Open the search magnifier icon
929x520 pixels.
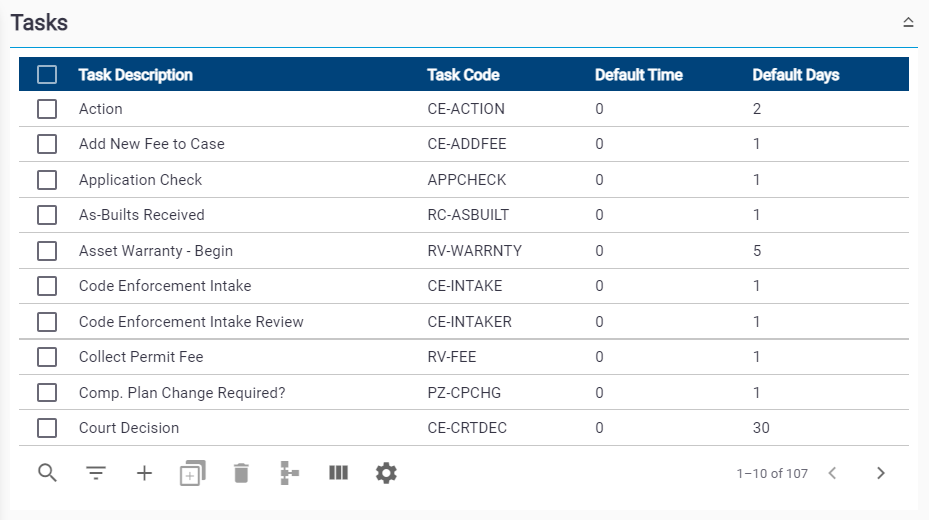coord(47,473)
